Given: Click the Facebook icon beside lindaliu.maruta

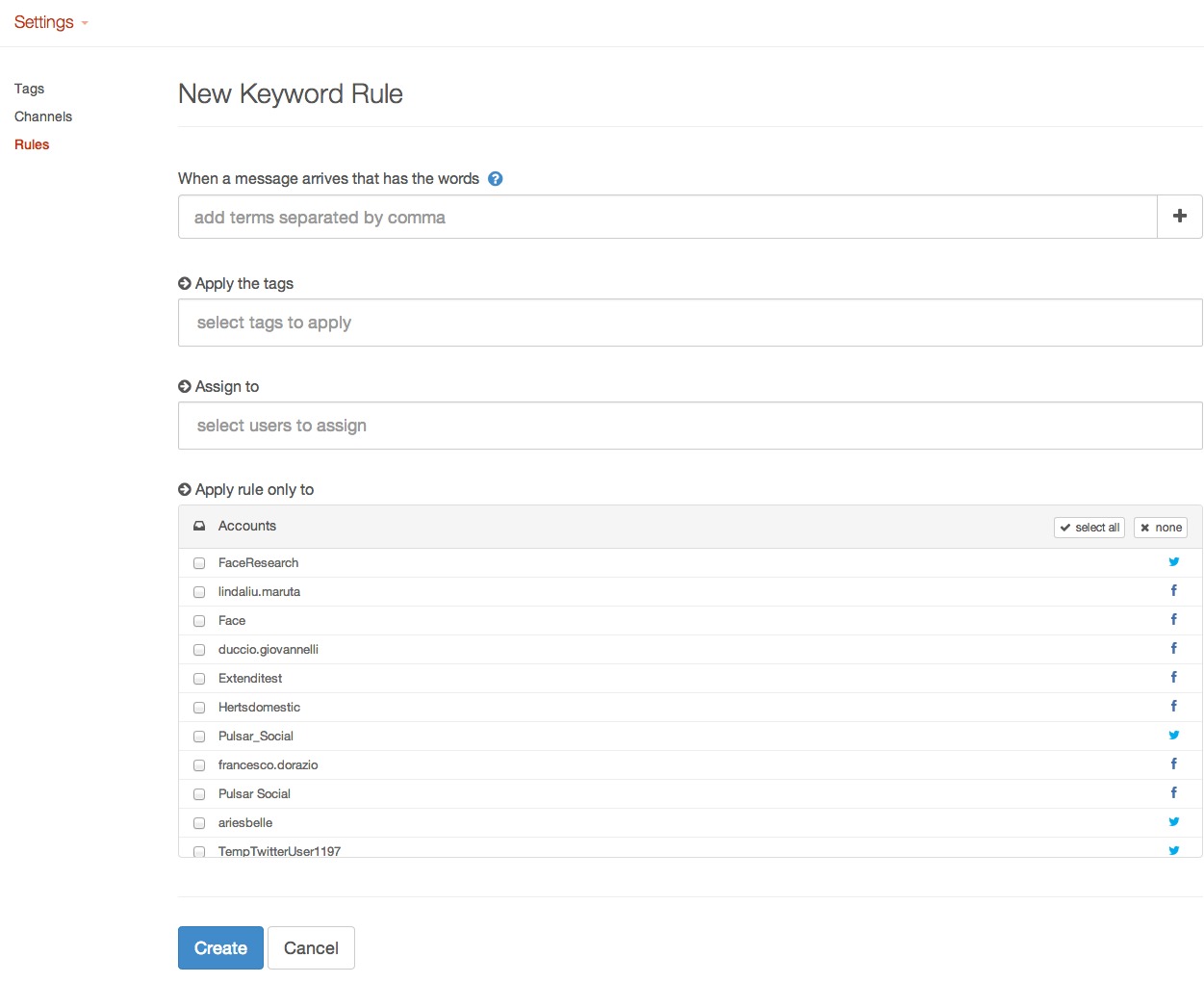Looking at the screenshot, I should coord(1173,591).
